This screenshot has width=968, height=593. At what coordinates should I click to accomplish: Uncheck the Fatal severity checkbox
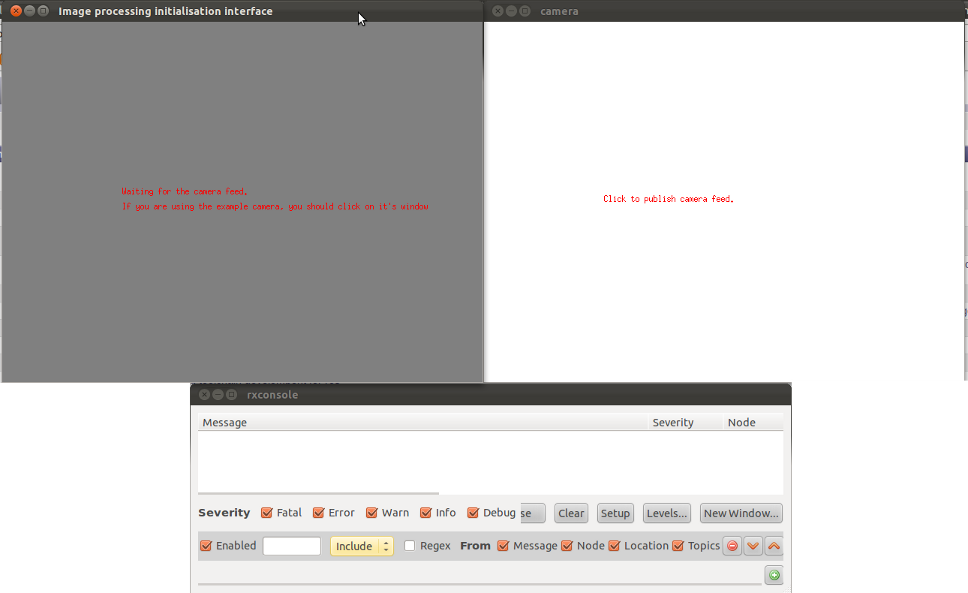267,513
